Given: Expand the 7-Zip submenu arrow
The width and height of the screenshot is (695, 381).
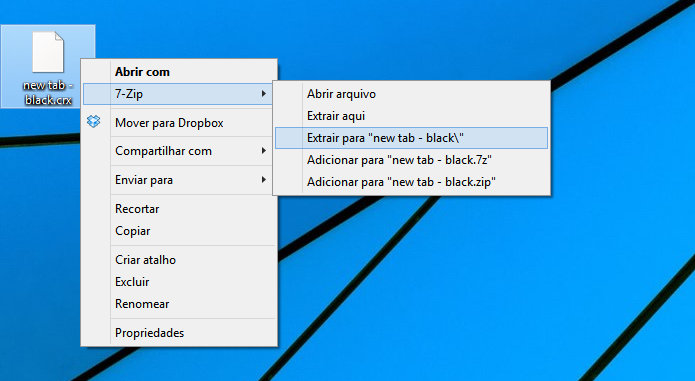Looking at the screenshot, I should 264,93.
